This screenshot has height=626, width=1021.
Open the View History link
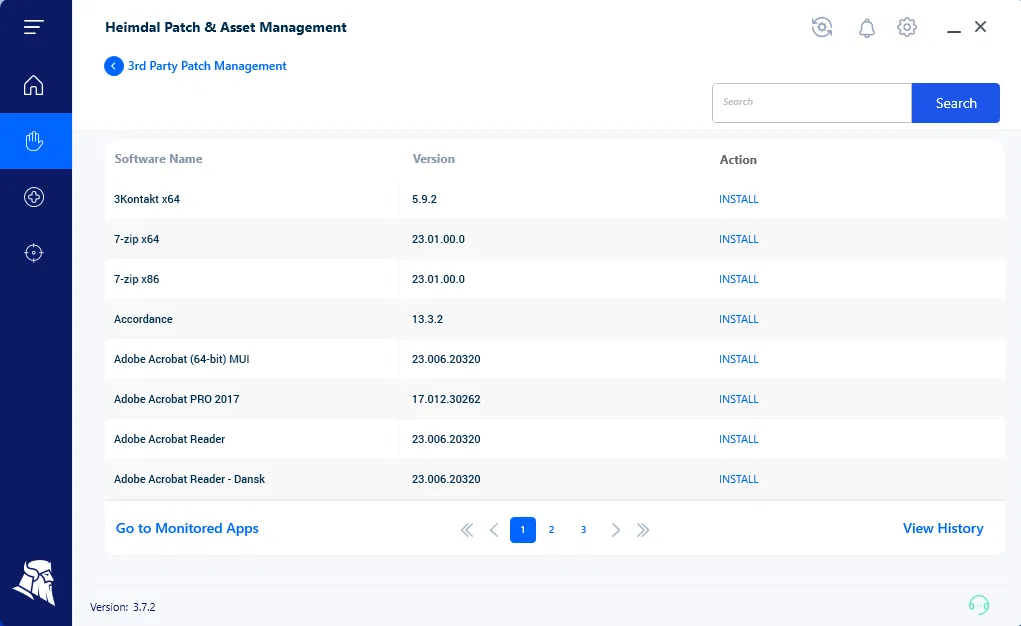tap(943, 528)
